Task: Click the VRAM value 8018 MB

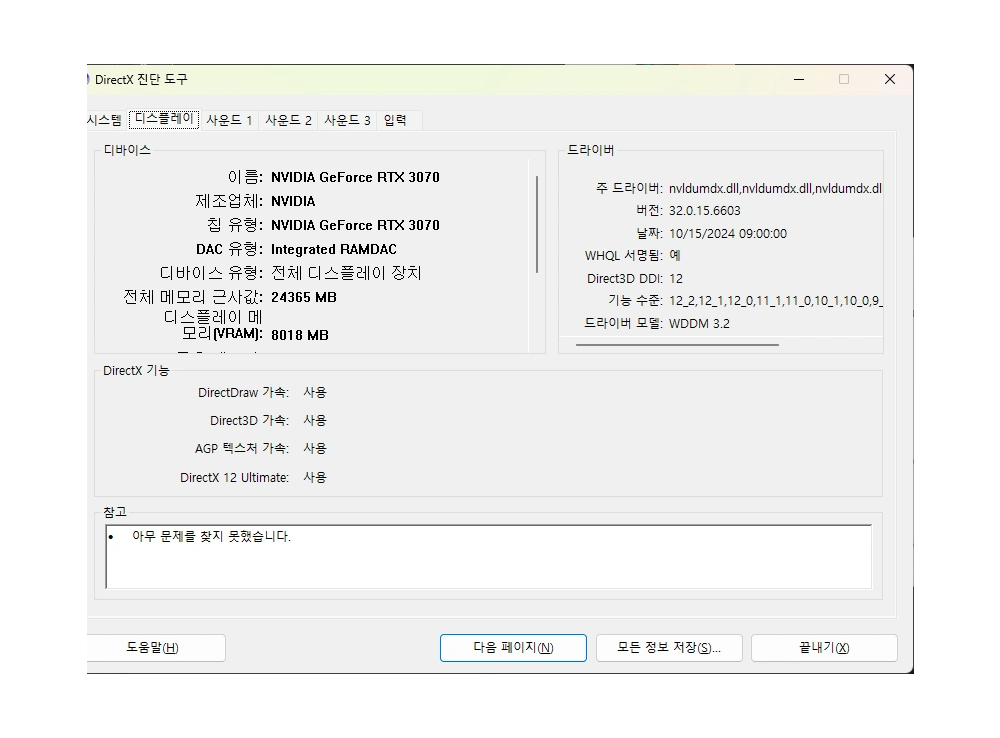Action: click(300, 335)
